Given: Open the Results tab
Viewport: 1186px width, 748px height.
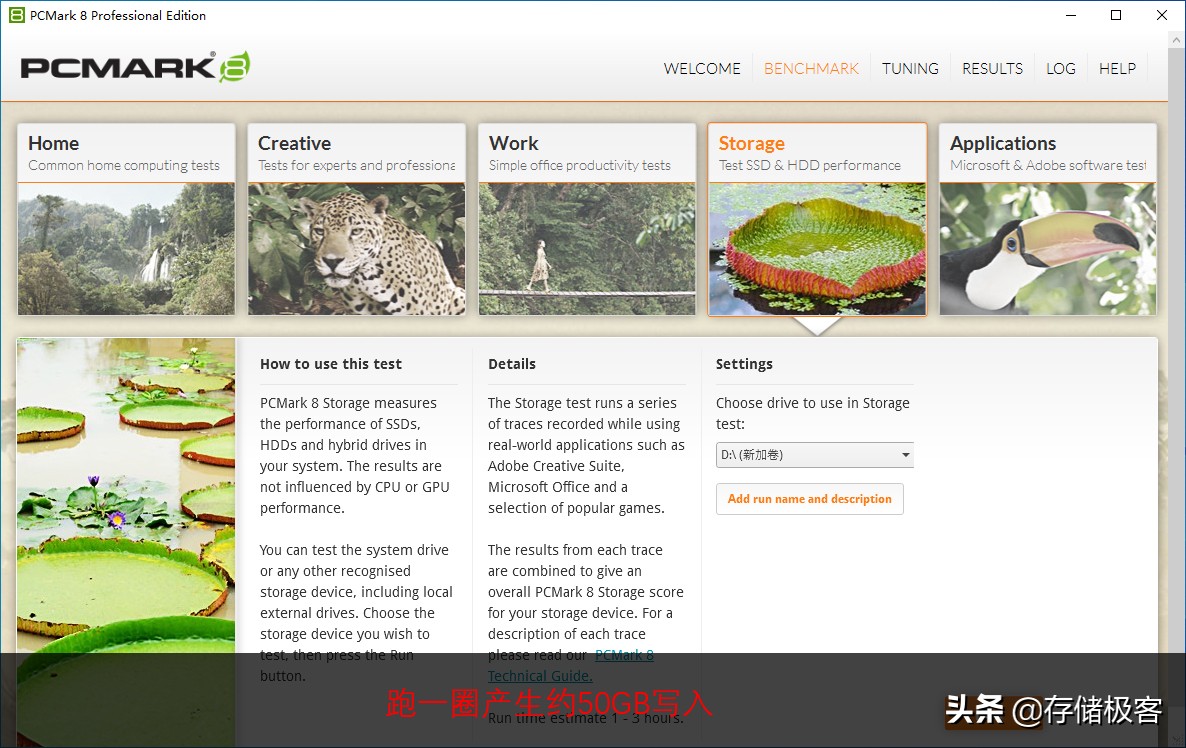Looking at the screenshot, I should coord(992,69).
